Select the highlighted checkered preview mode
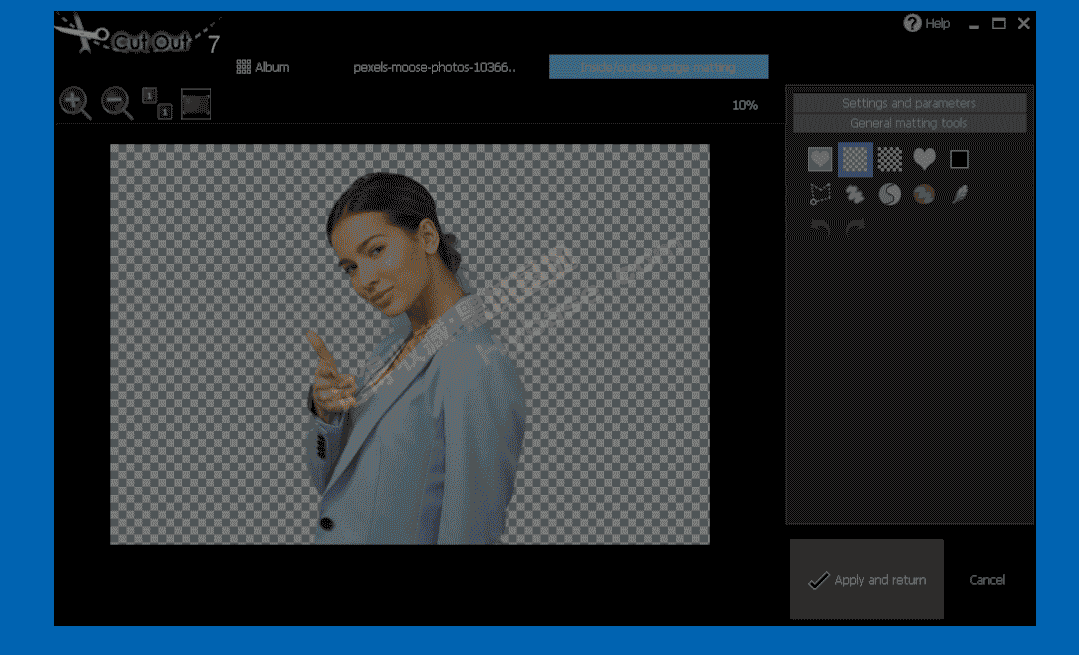 click(855, 160)
